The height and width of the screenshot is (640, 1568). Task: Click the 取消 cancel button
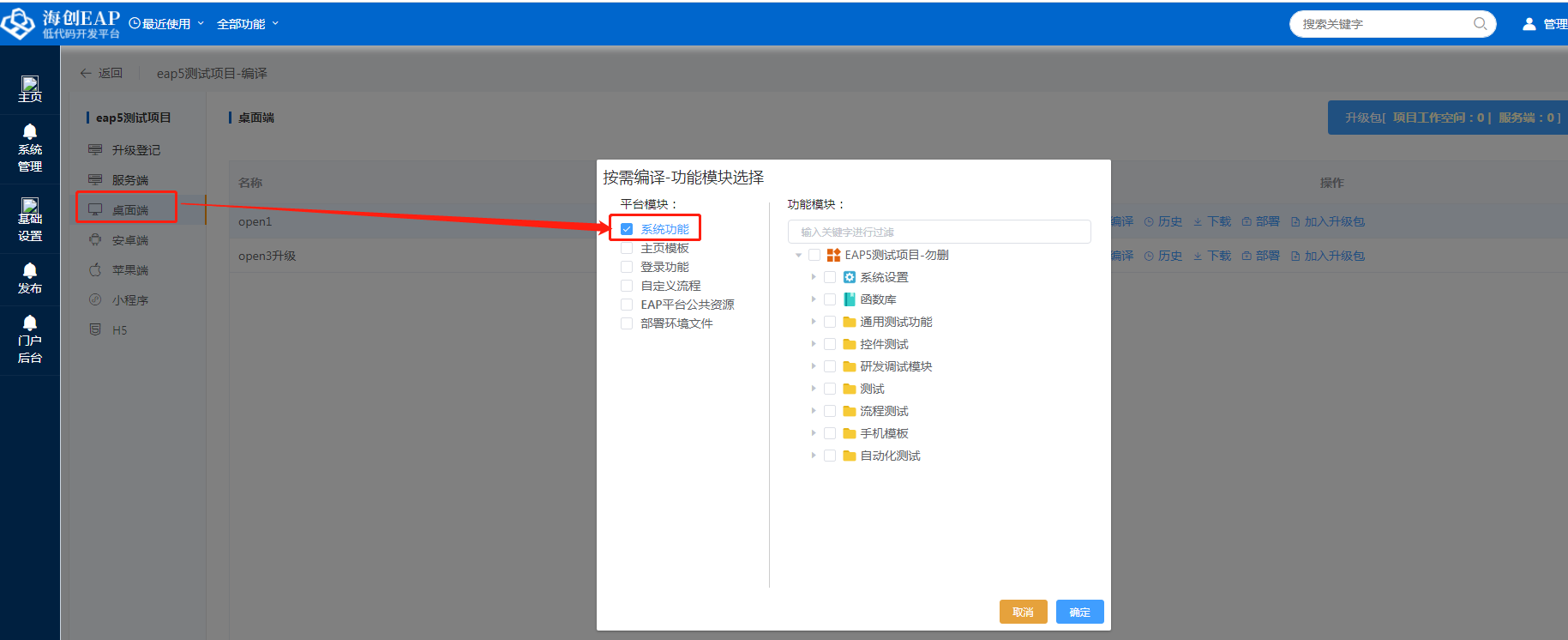[x=1023, y=612]
